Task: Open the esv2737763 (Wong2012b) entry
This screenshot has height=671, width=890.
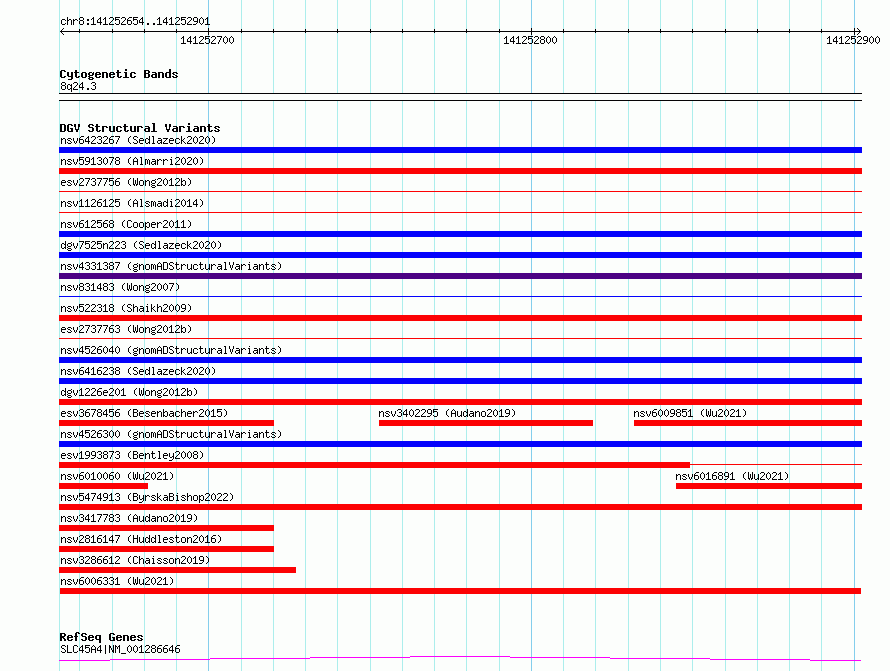Action: (x=126, y=329)
